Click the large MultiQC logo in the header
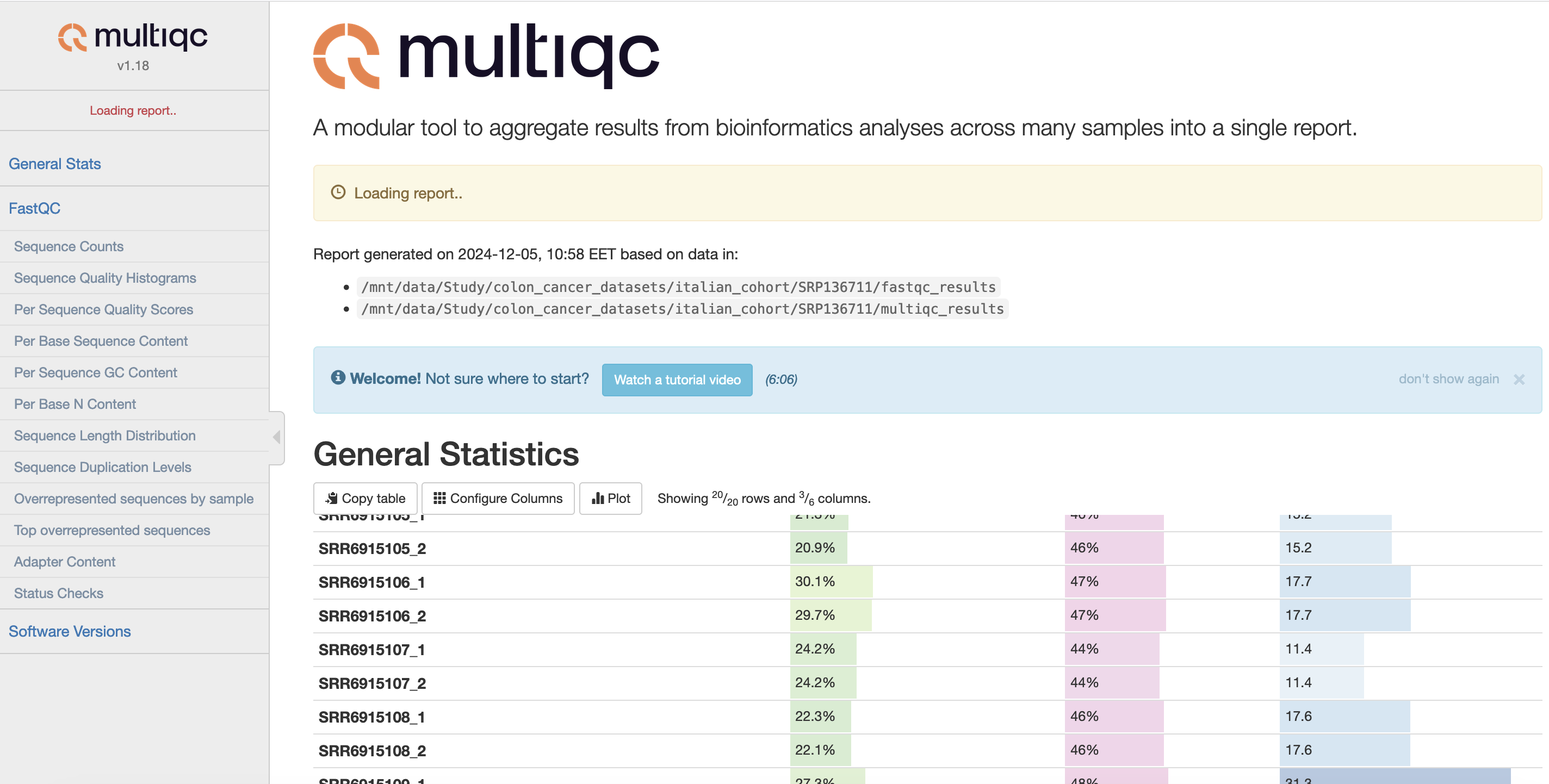The height and width of the screenshot is (784, 1549). point(486,56)
